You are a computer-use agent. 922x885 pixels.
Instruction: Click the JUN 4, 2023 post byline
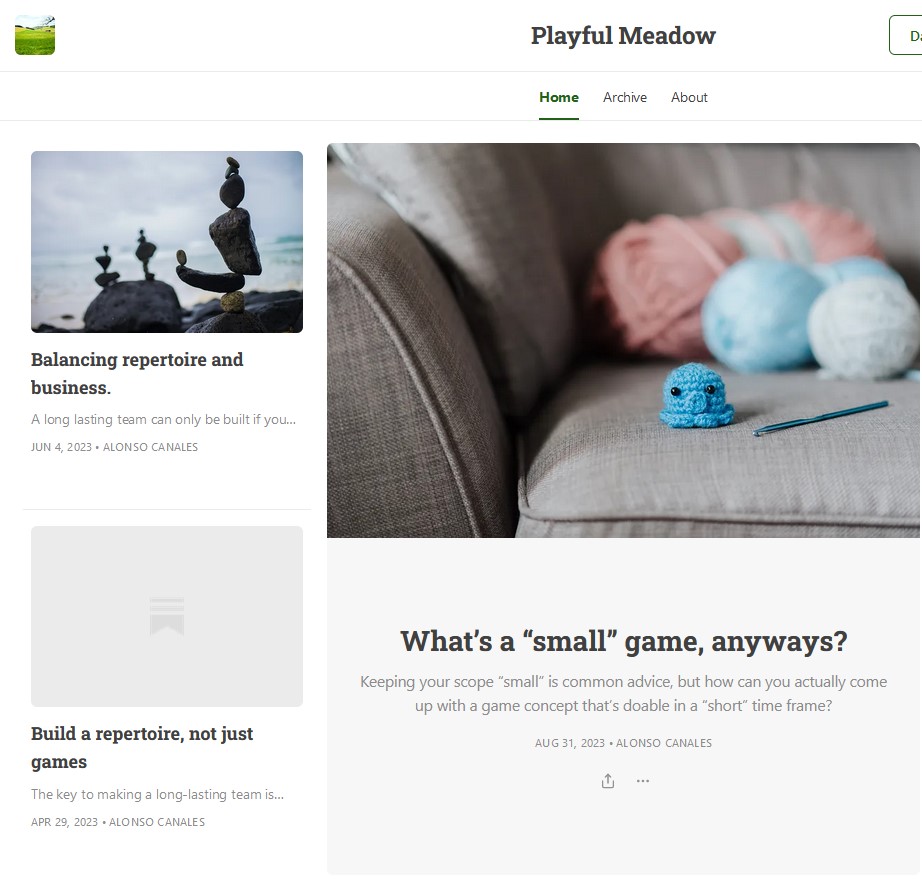click(x=115, y=447)
